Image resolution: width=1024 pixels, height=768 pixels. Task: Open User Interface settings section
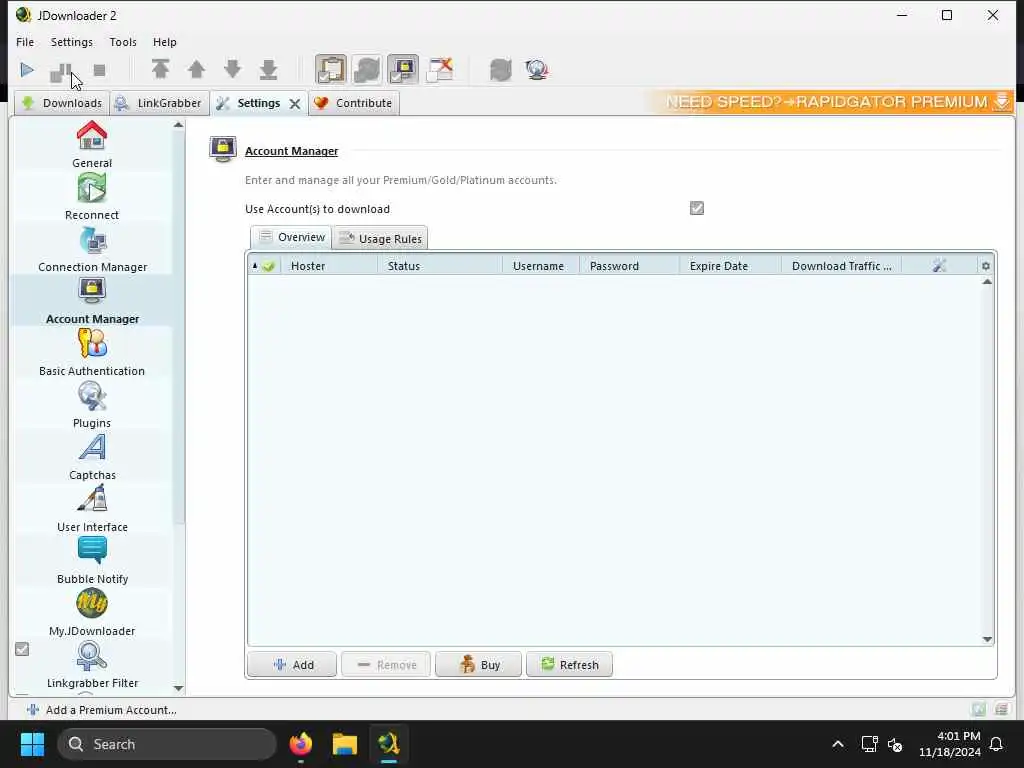(92, 509)
